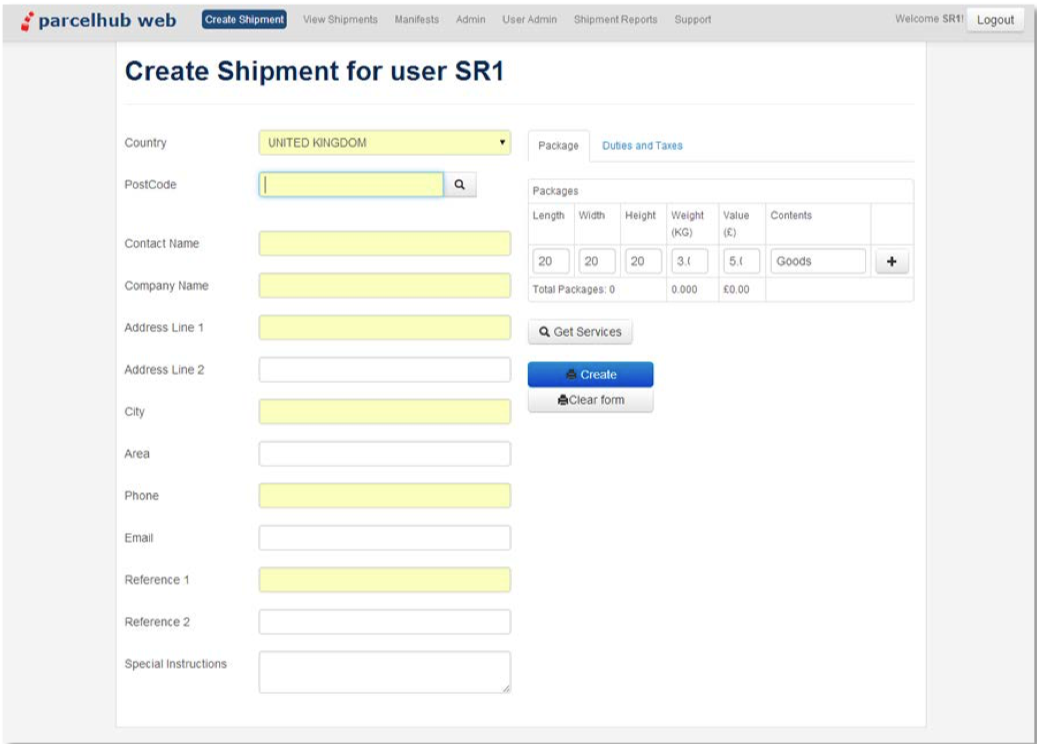
Task: Click the blue Create button
Action: [590, 374]
